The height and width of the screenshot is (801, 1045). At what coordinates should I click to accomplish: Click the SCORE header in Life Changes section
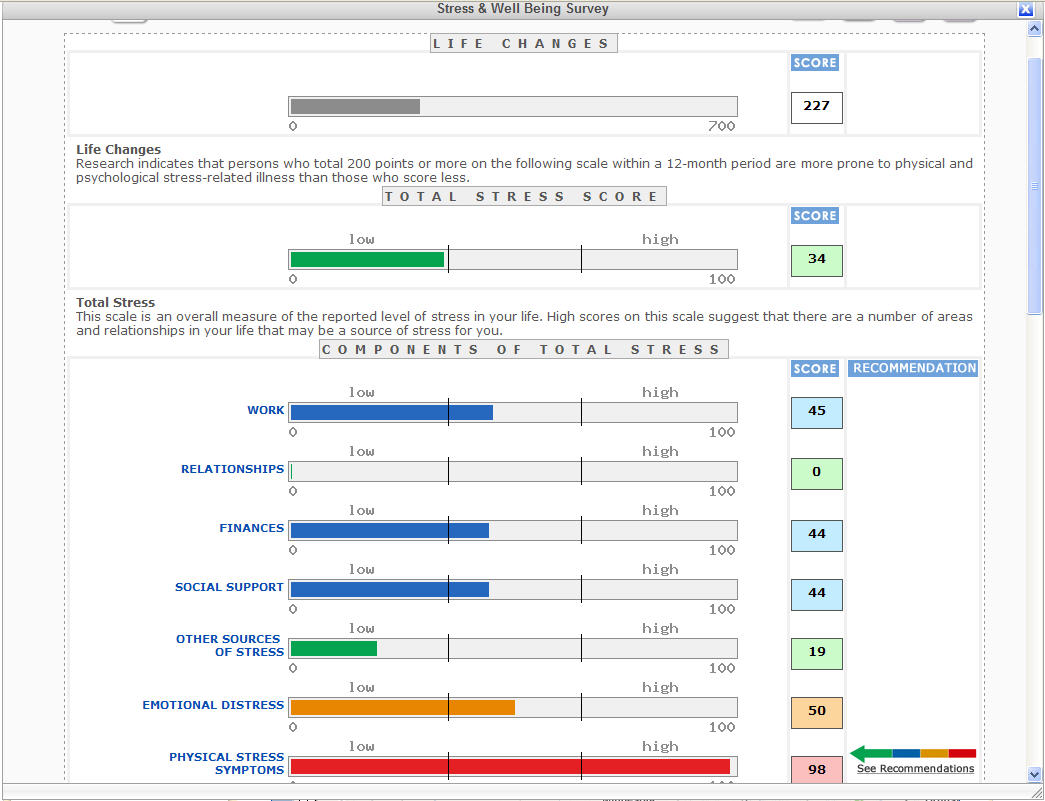coord(814,63)
